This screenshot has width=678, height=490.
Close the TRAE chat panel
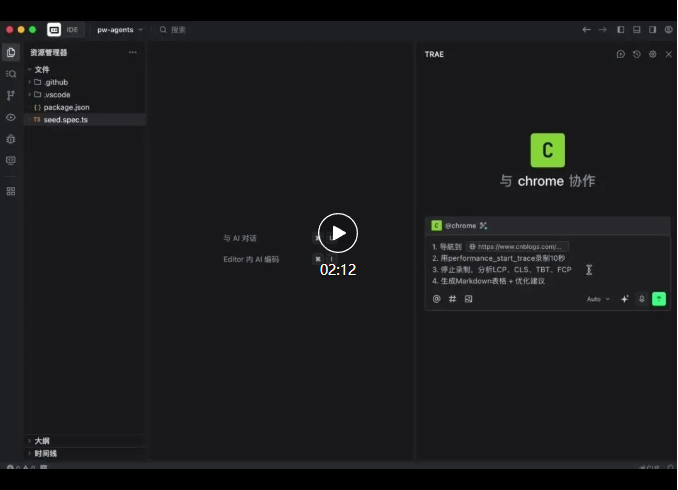tap(668, 54)
